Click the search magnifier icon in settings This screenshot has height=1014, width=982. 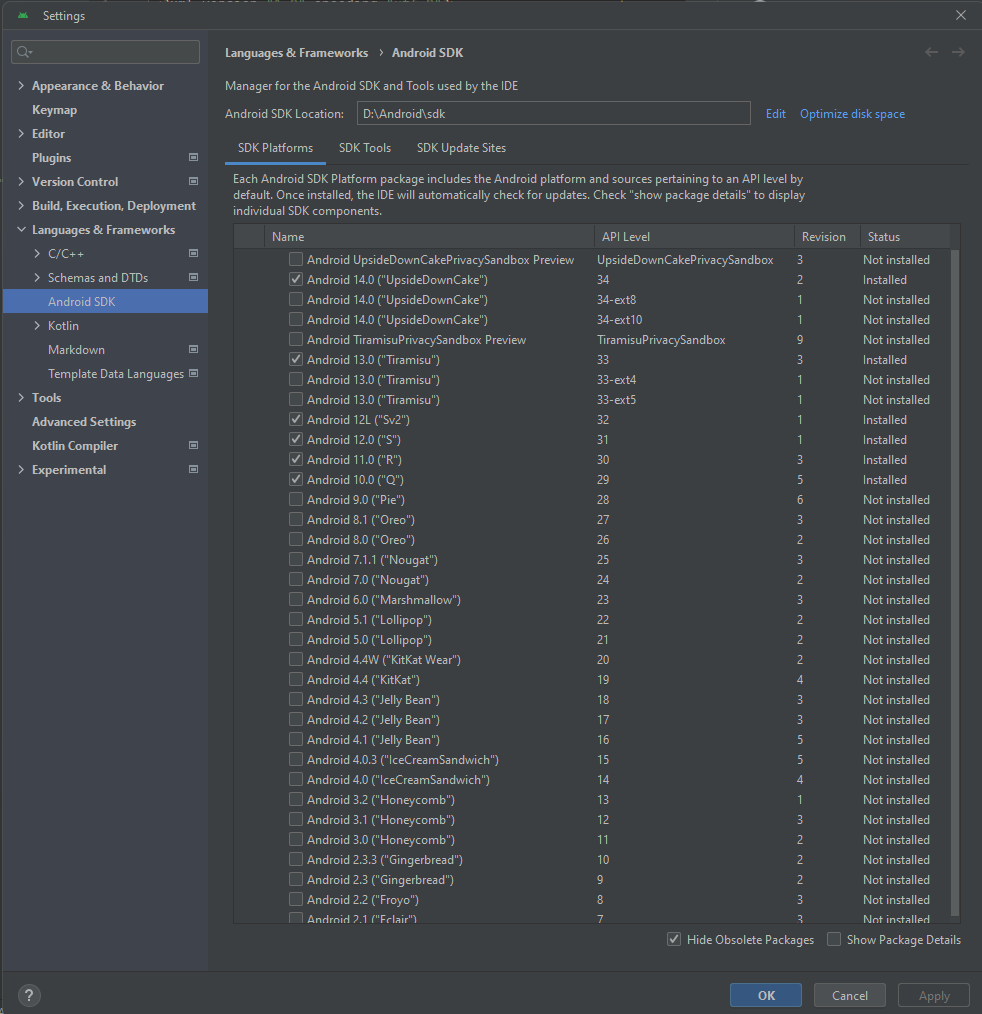click(x=24, y=52)
